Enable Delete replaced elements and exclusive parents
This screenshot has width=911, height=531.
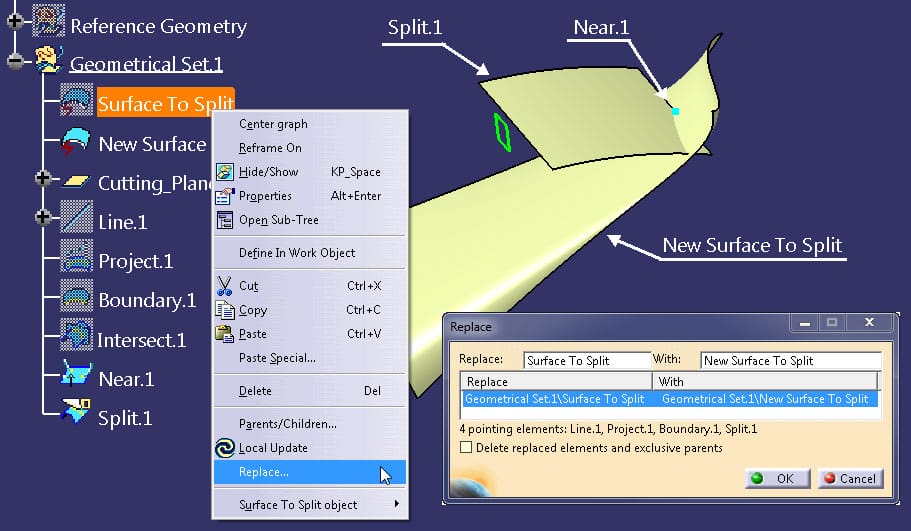point(466,447)
